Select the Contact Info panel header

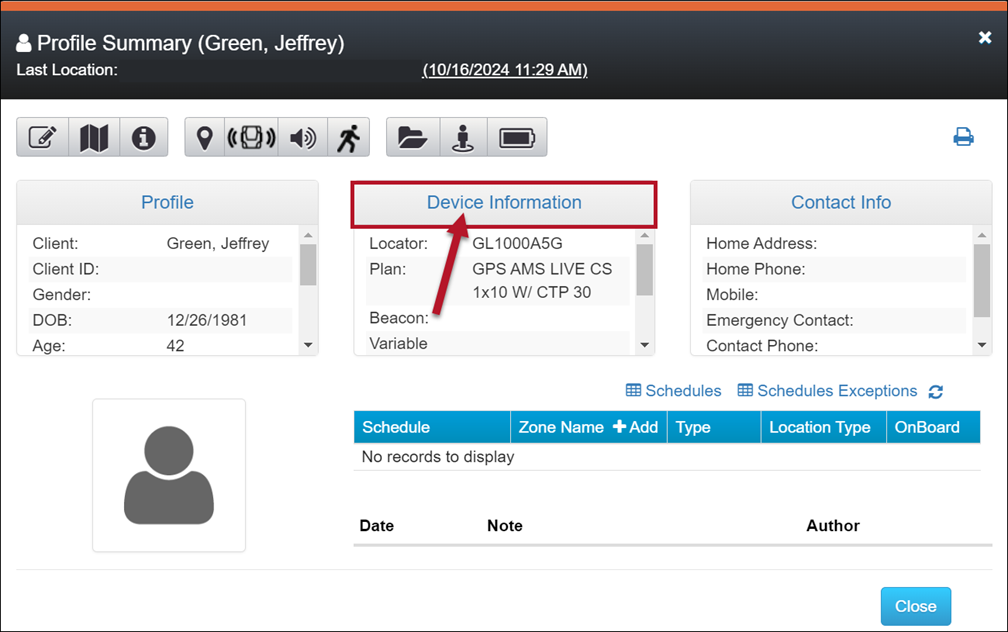pyautogui.click(x=840, y=203)
